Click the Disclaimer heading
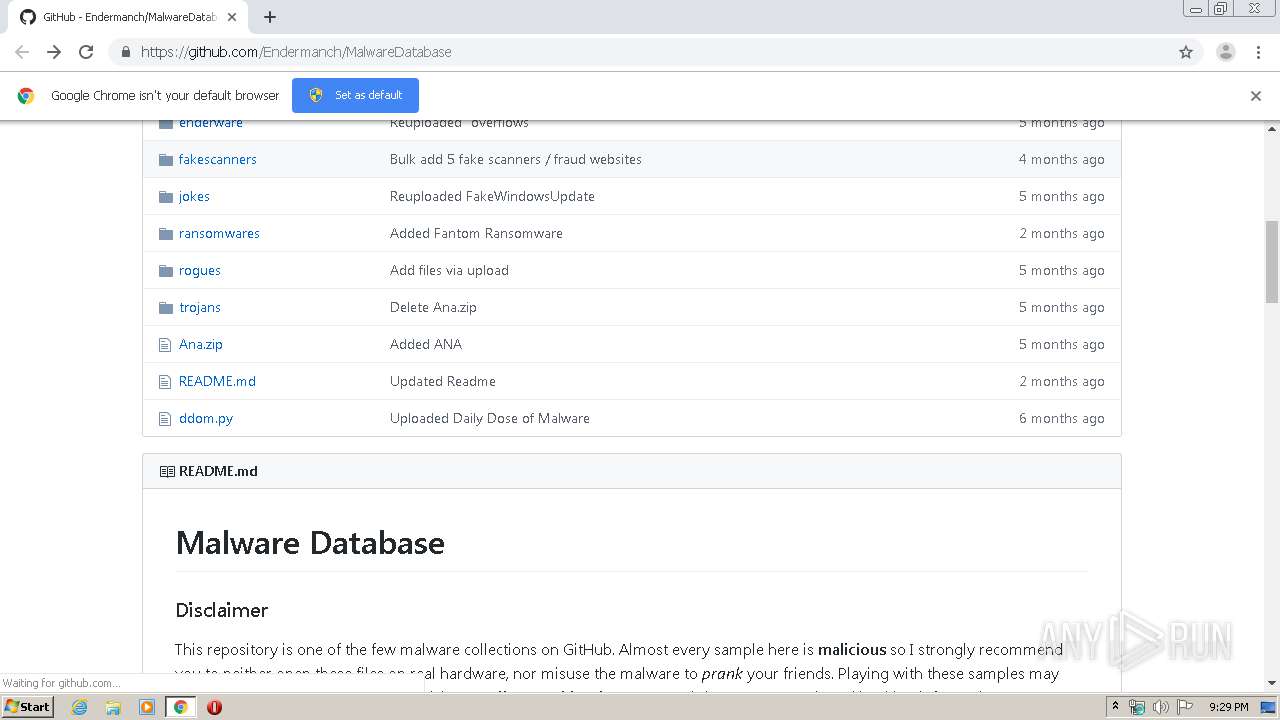 [222, 610]
